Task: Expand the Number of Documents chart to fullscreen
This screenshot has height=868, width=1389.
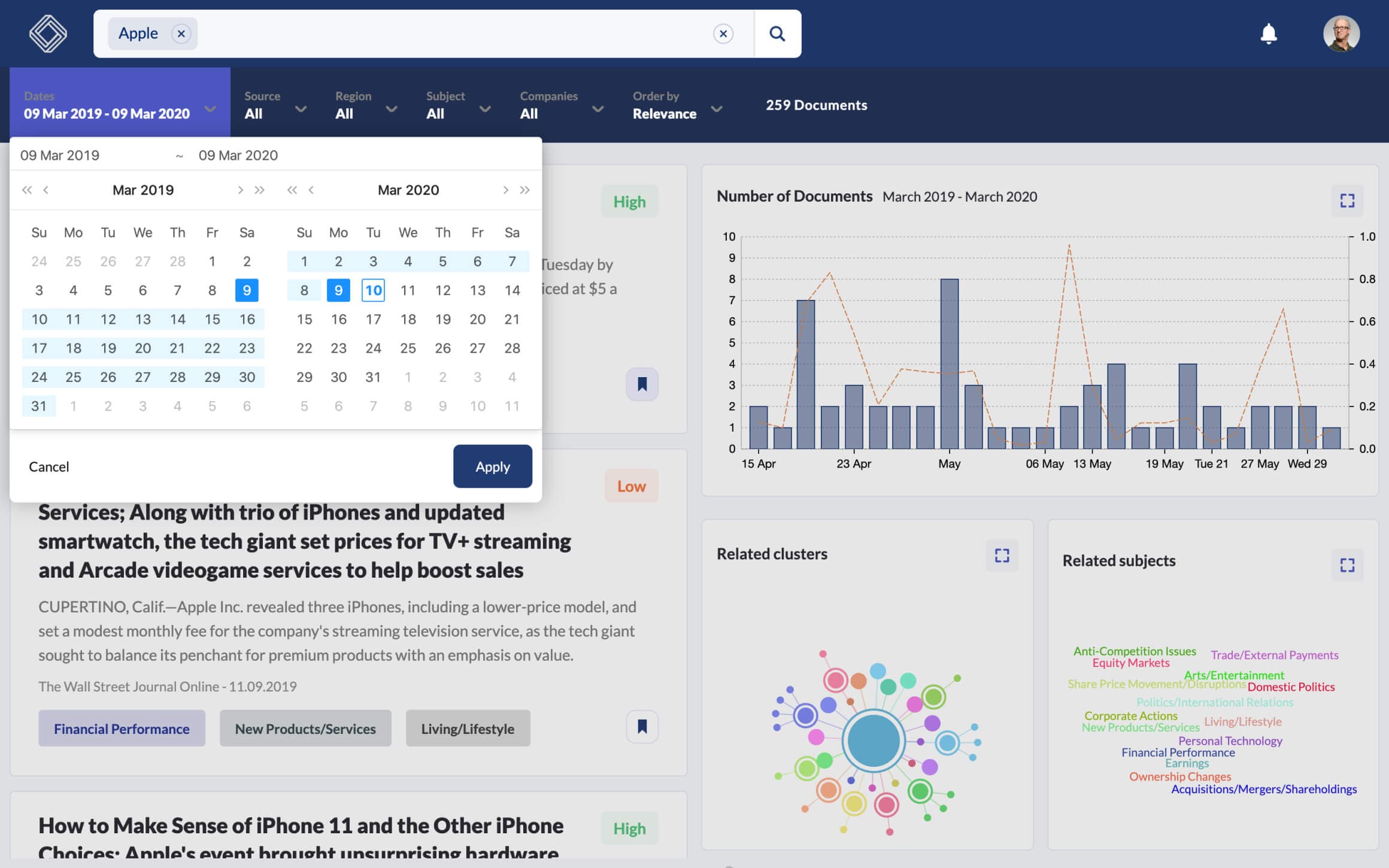Action: [1347, 201]
